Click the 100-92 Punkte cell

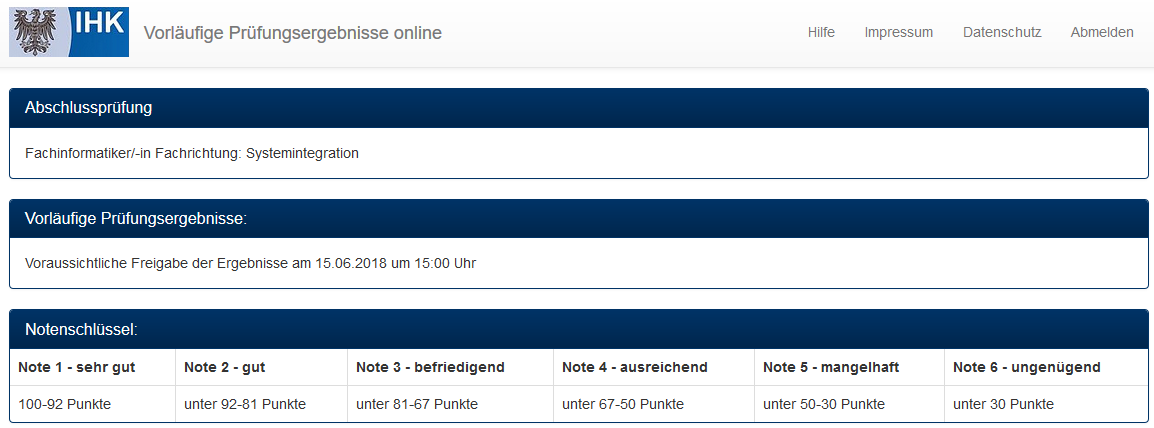[64, 404]
